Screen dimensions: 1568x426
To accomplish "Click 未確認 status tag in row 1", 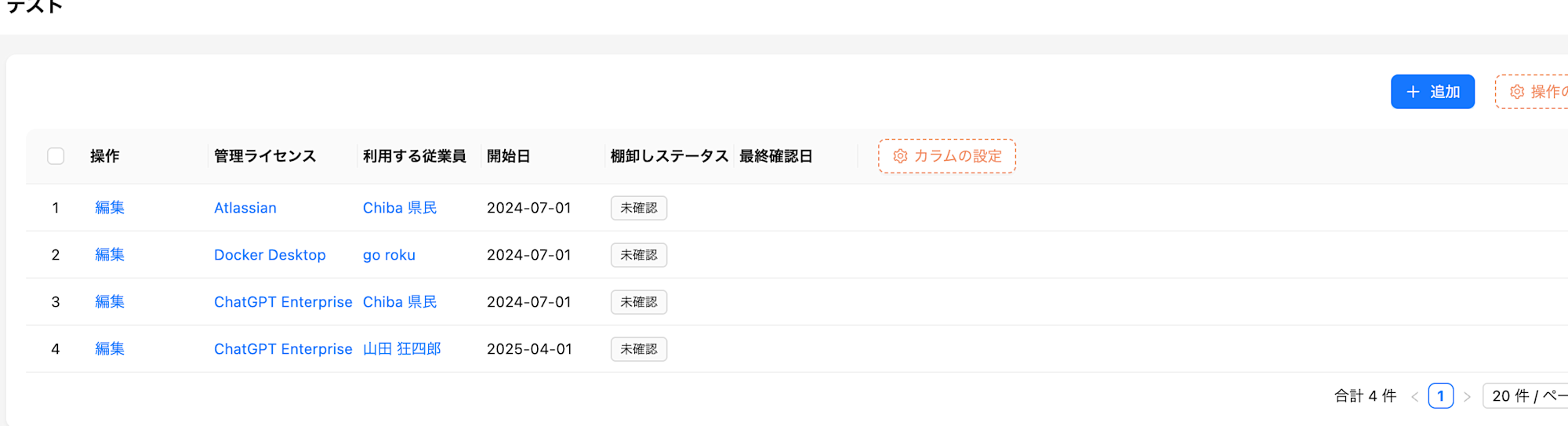I will click(639, 208).
